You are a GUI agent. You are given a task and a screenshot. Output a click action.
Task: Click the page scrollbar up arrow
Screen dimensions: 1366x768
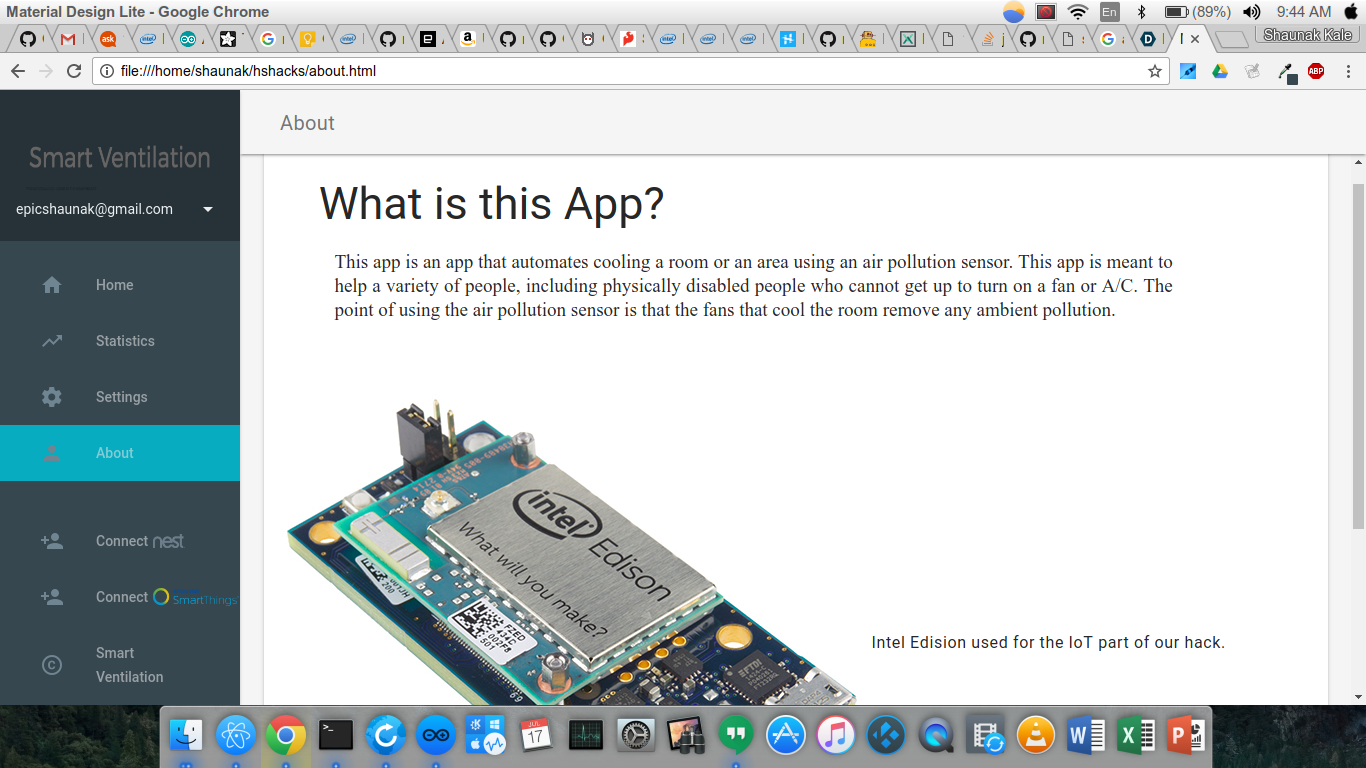1358,162
